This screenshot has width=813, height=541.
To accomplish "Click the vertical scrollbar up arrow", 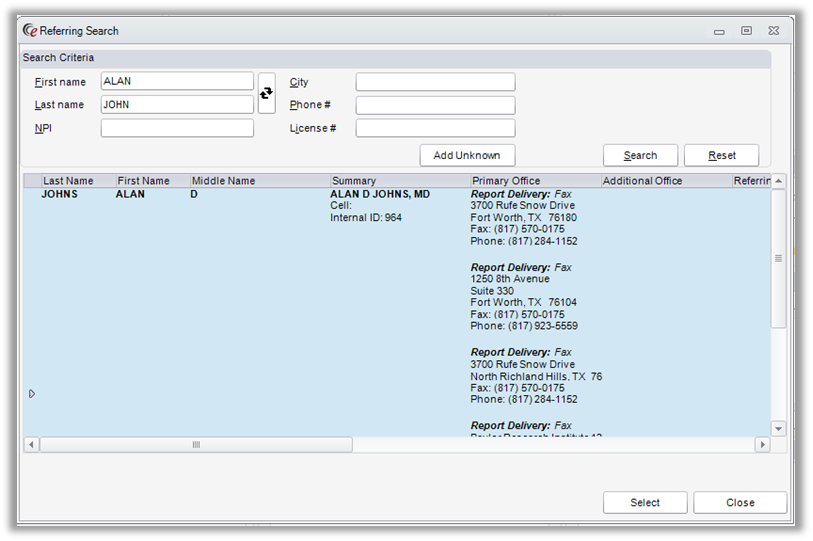I will tap(779, 181).
